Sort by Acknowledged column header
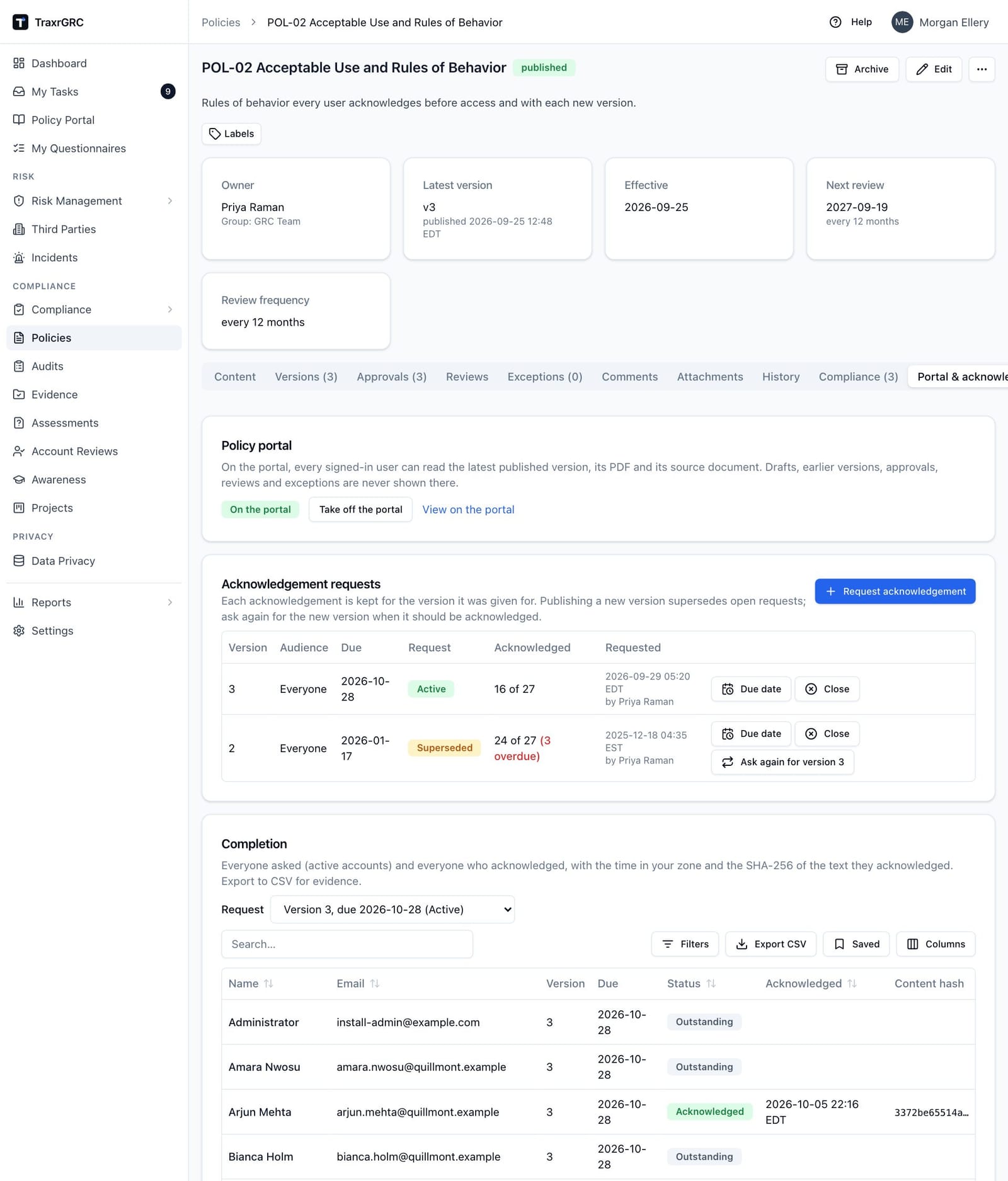The image size is (1008, 1181). point(811,983)
